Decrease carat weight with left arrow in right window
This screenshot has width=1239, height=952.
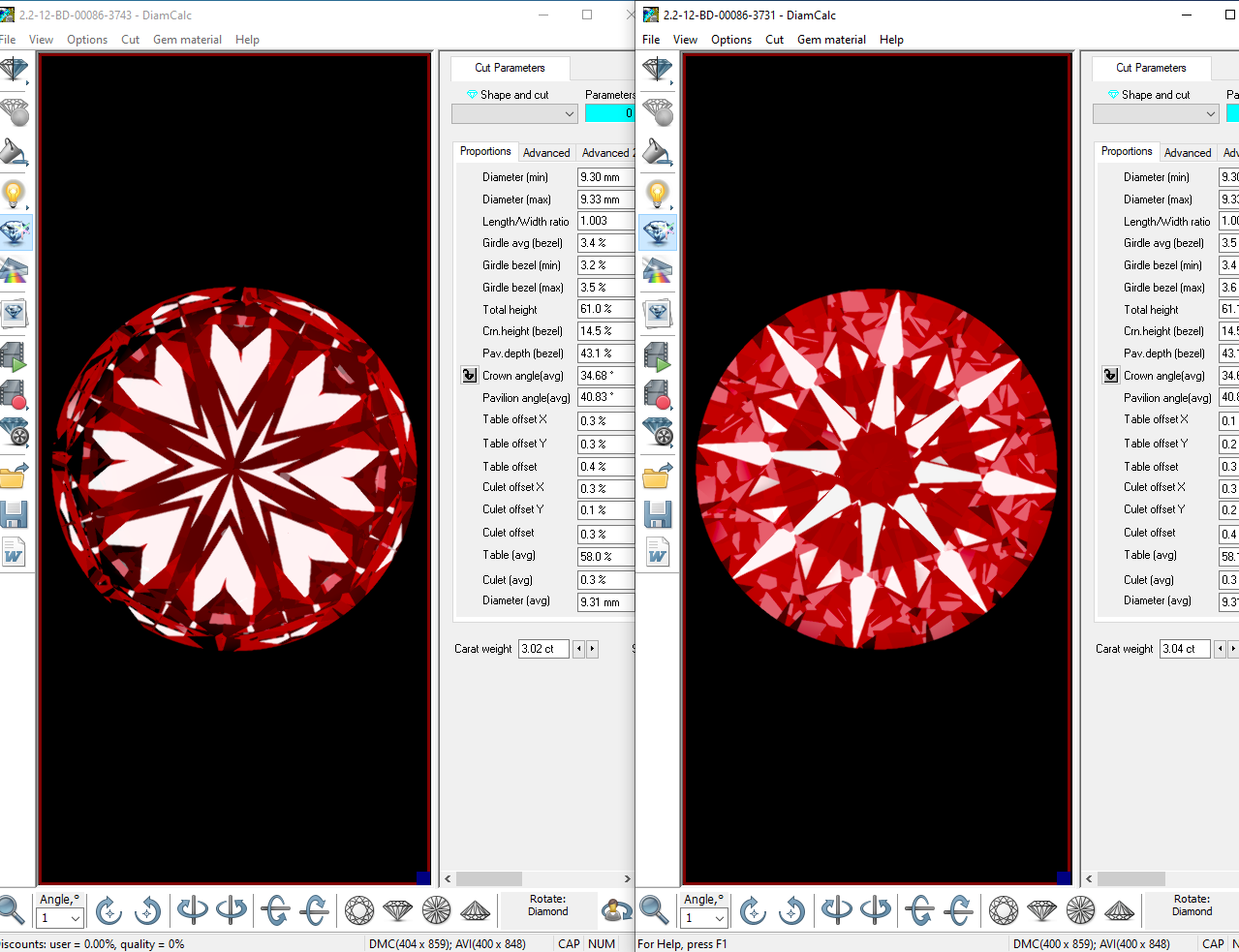tap(1220, 649)
